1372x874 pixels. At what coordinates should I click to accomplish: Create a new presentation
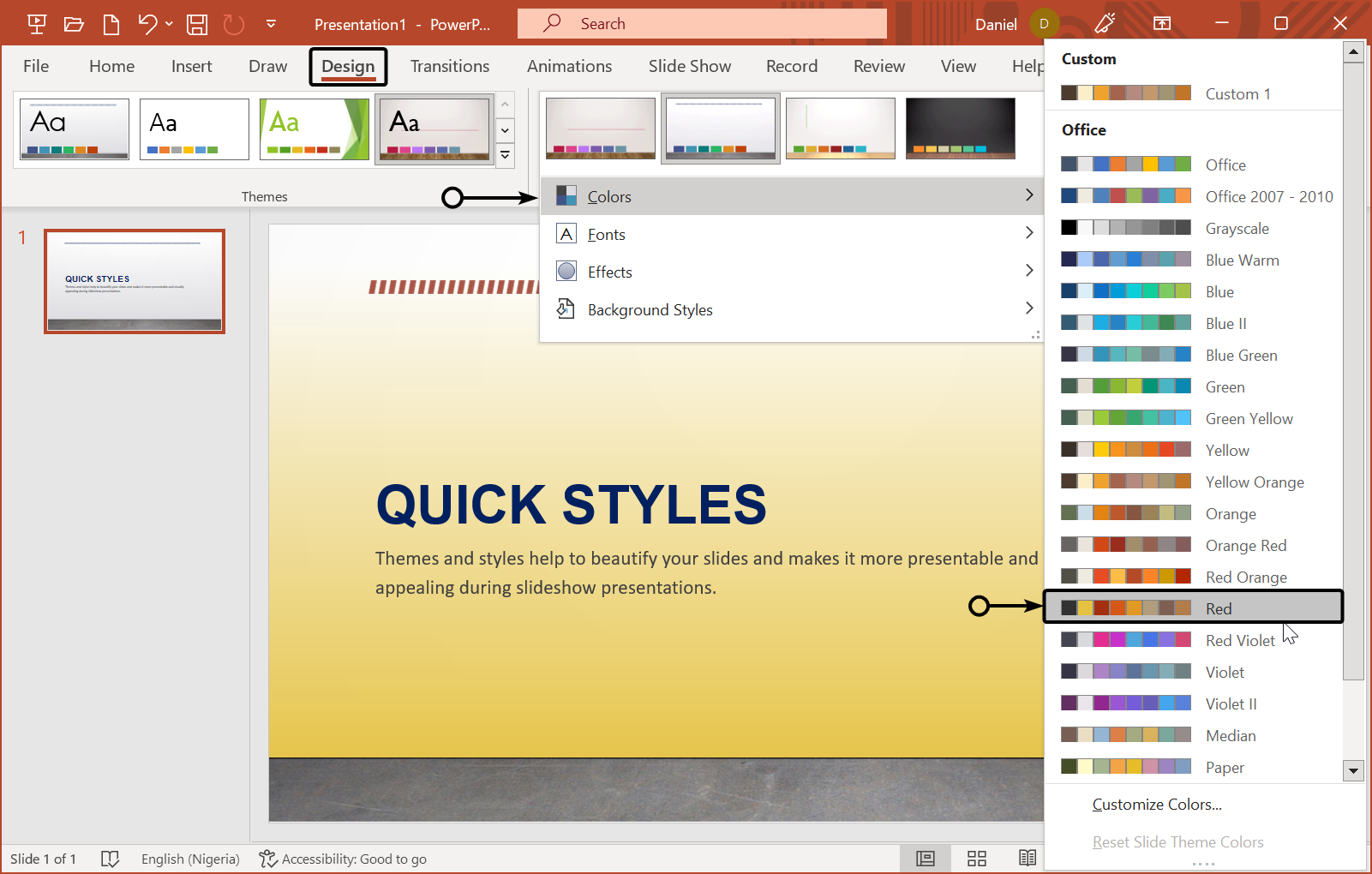pyautogui.click(x=111, y=23)
